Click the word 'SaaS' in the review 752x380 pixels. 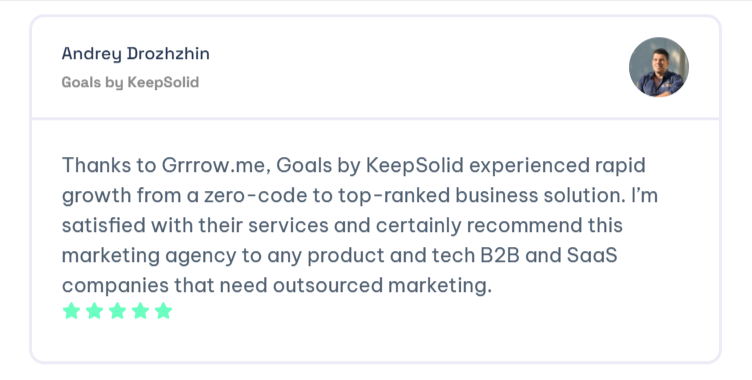coord(592,255)
